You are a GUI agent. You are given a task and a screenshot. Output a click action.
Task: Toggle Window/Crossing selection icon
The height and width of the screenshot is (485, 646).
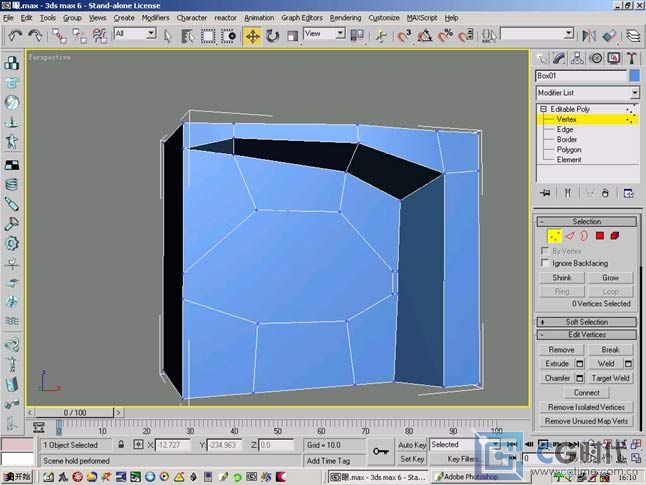click(228, 36)
